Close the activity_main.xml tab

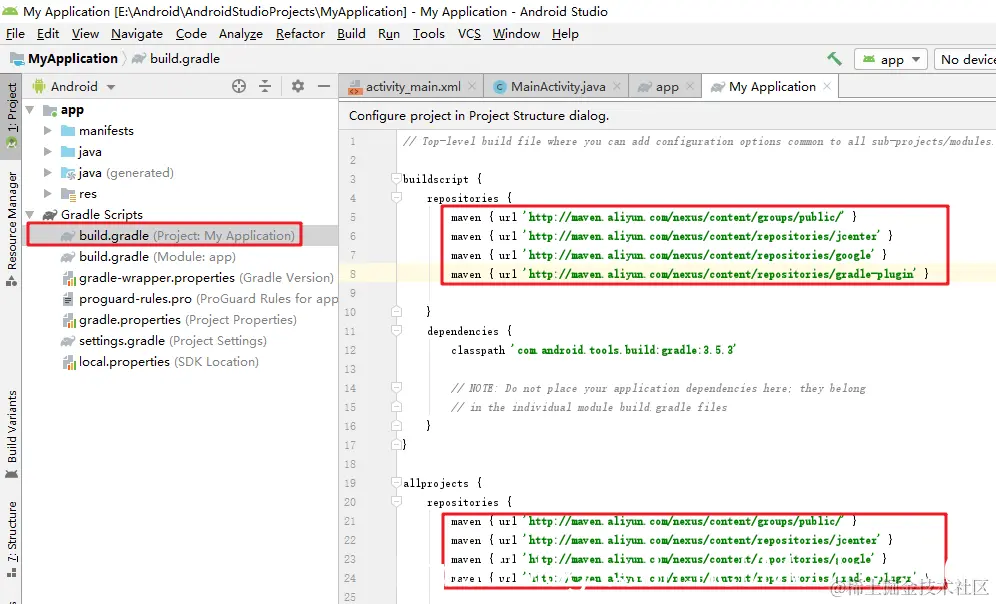pyautogui.click(x=472, y=86)
